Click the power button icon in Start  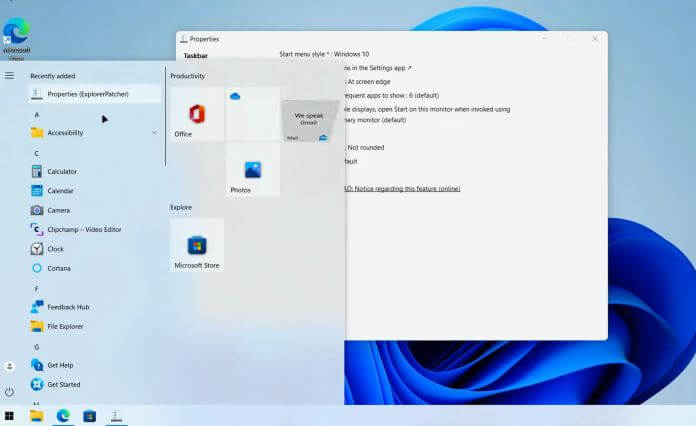(9, 392)
